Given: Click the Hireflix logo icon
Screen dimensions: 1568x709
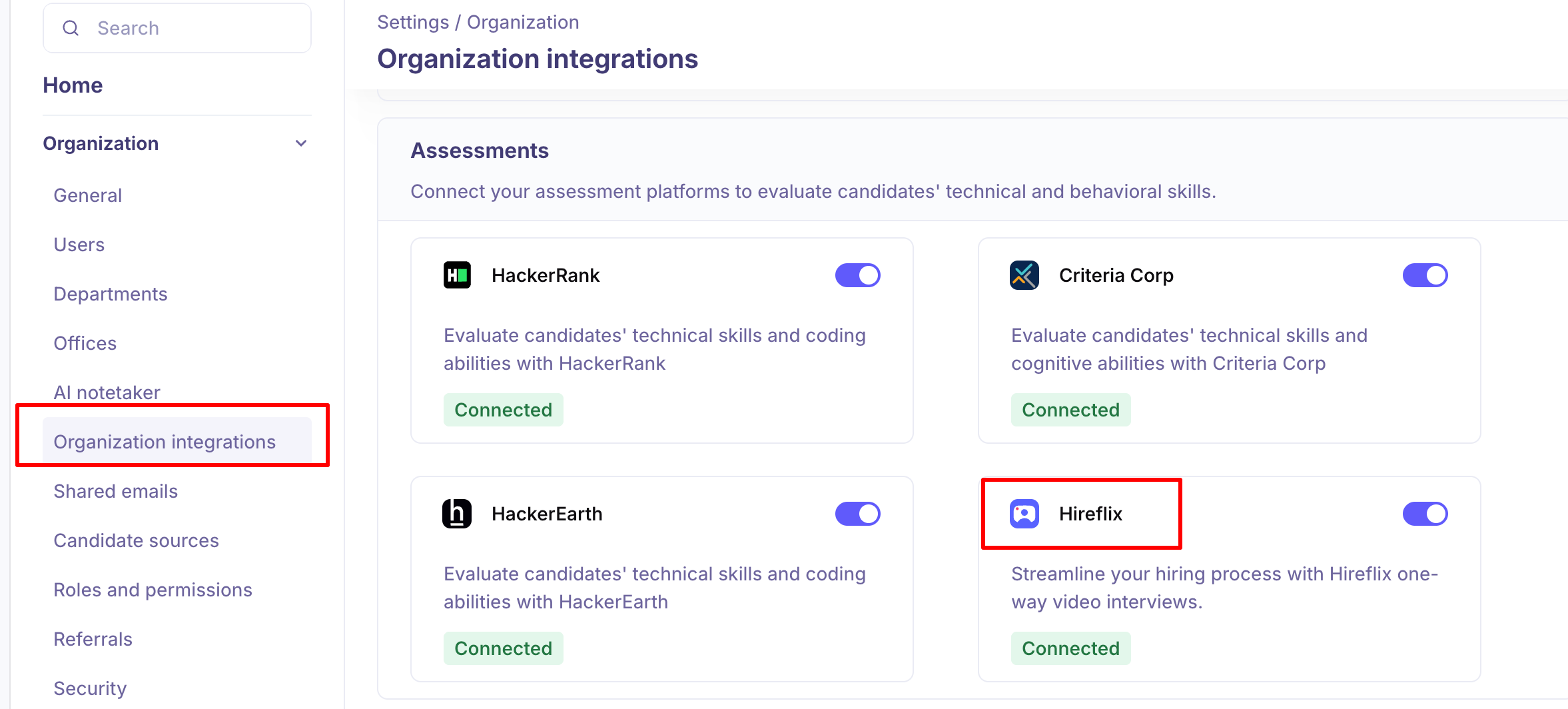Looking at the screenshot, I should (1024, 514).
